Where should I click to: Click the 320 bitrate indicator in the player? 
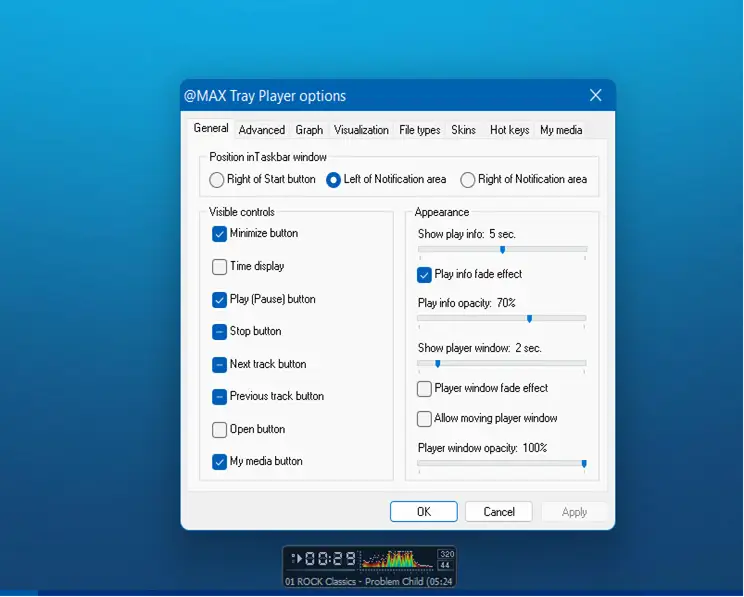(x=446, y=554)
